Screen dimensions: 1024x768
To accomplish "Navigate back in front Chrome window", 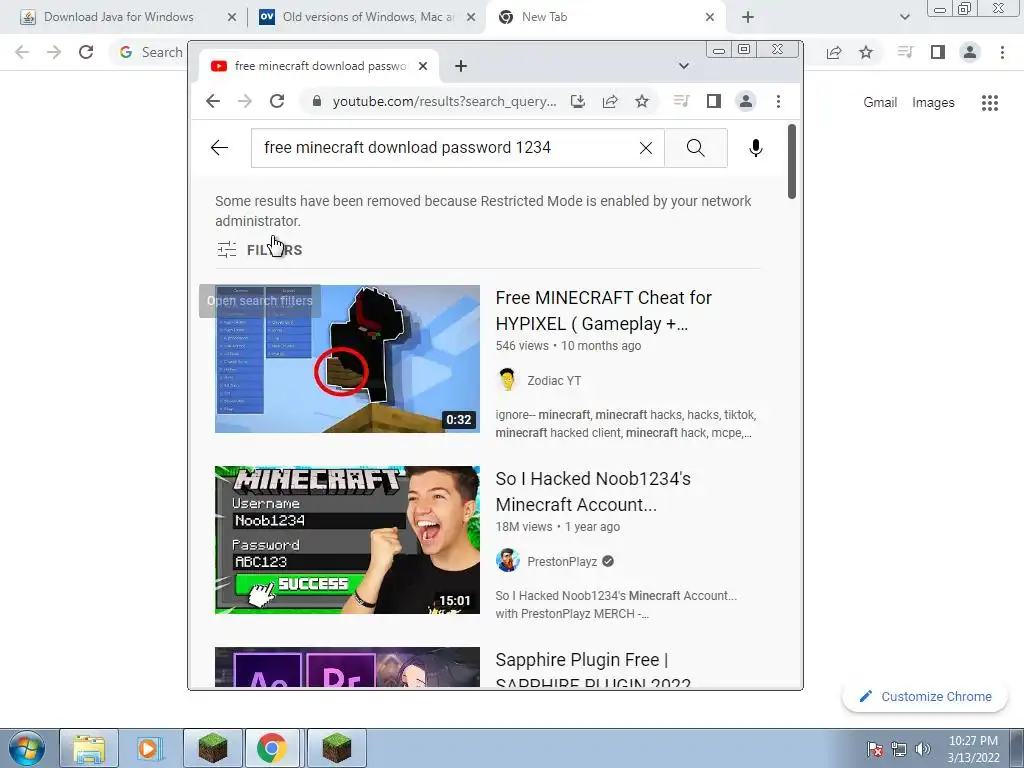I will click(x=213, y=101).
